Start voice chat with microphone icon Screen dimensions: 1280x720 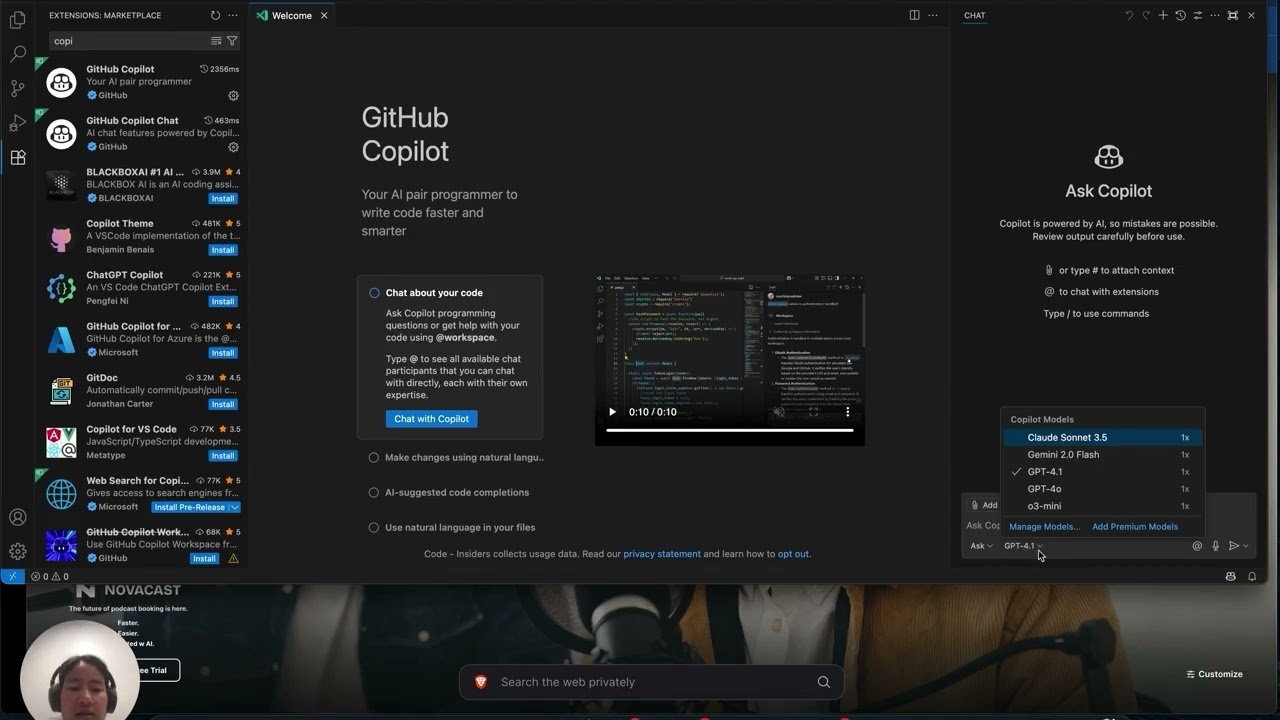(x=1216, y=546)
